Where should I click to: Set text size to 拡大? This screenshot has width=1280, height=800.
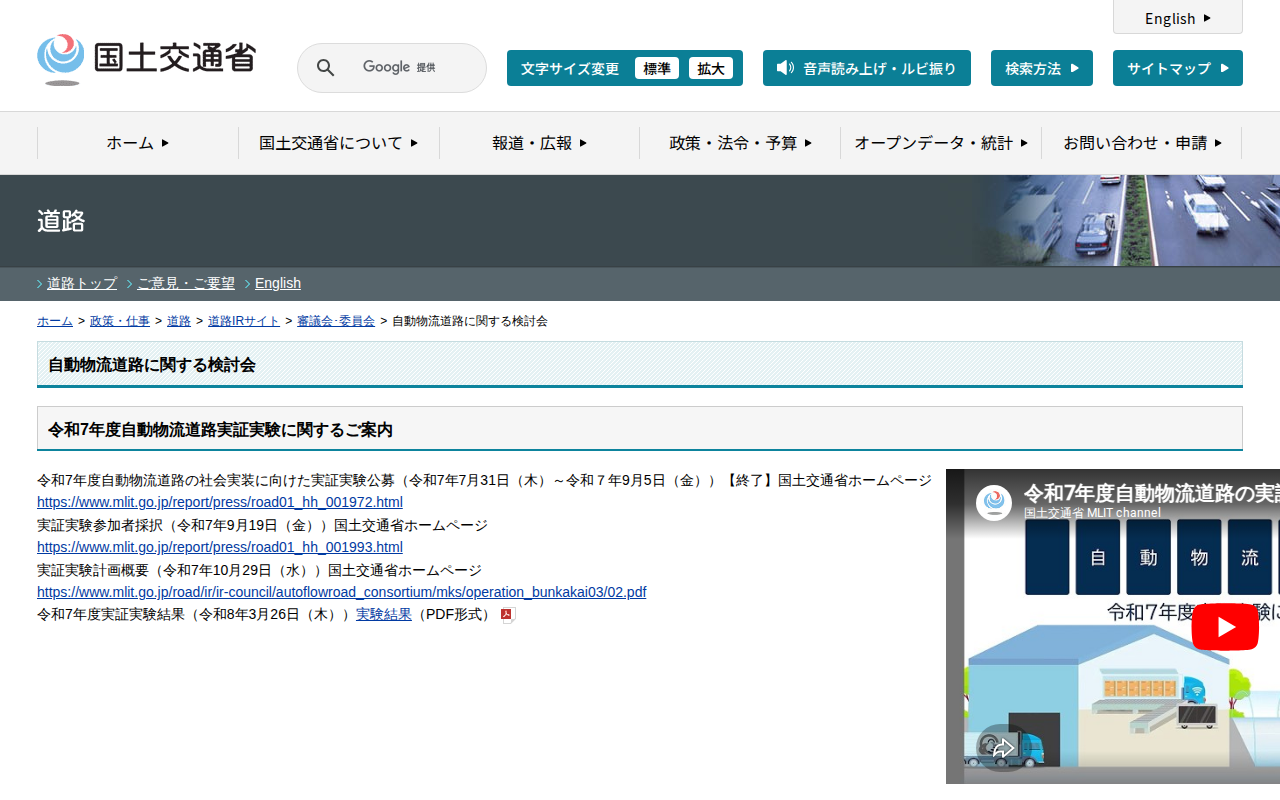[x=711, y=68]
